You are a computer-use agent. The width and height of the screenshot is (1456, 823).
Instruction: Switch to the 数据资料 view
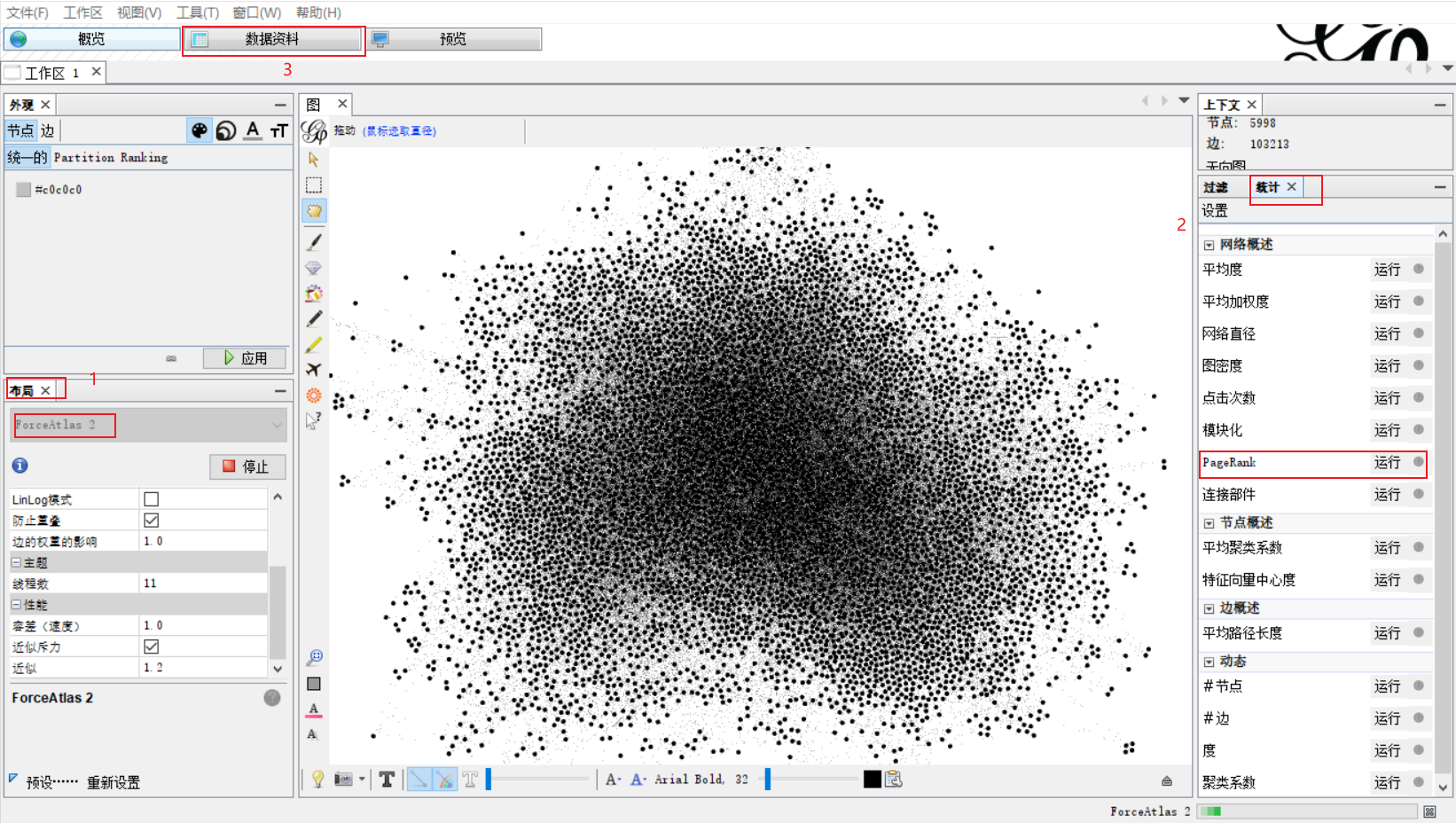(x=273, y=39)
